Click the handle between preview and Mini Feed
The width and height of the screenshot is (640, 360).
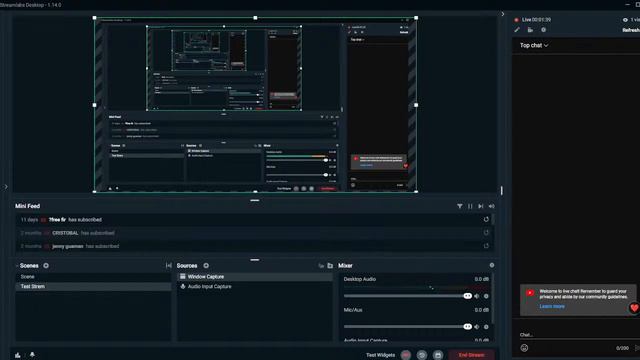(255, 200)
